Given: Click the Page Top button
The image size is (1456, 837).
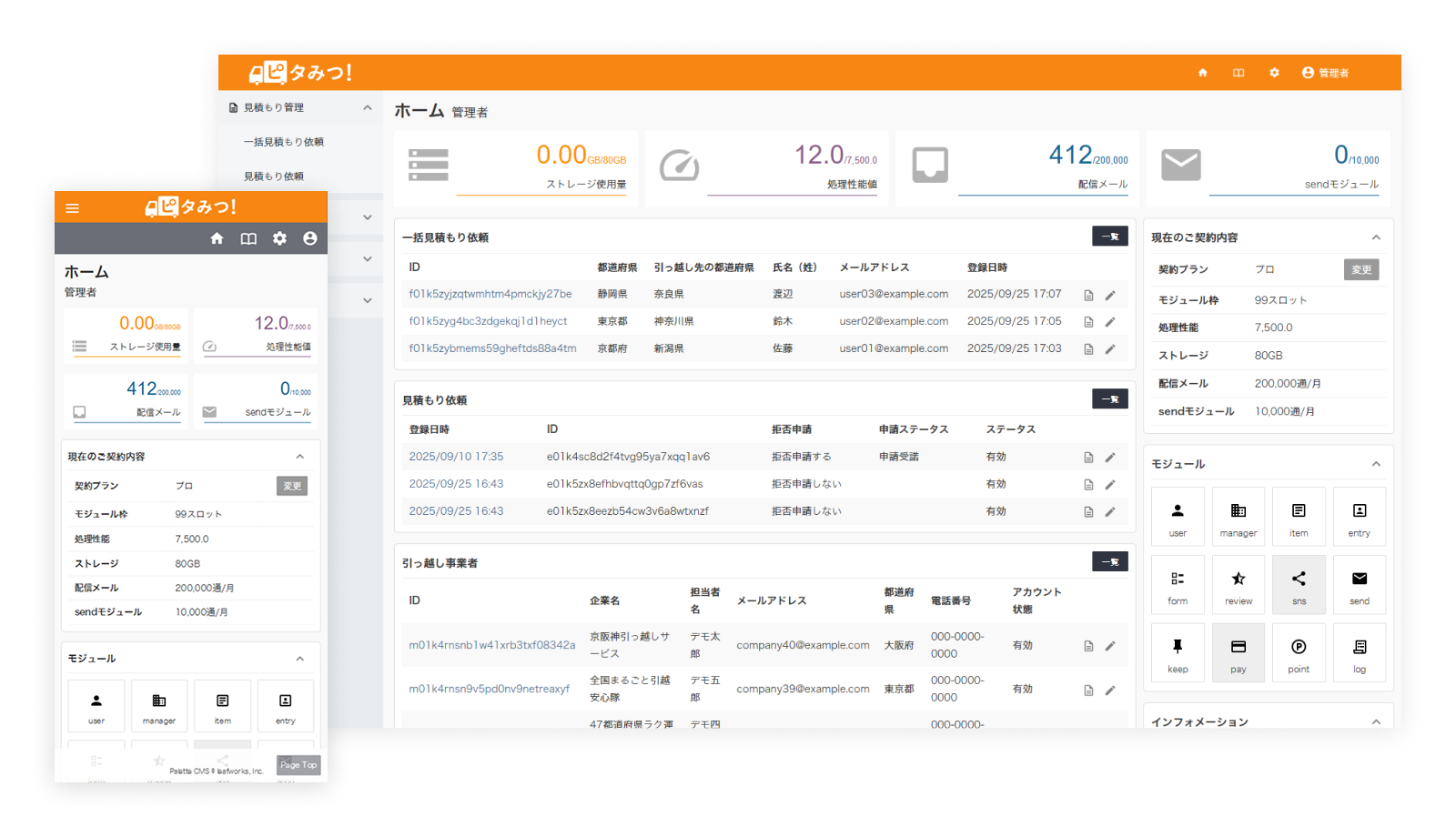Looking at the screenshot, I should (298, 764).
